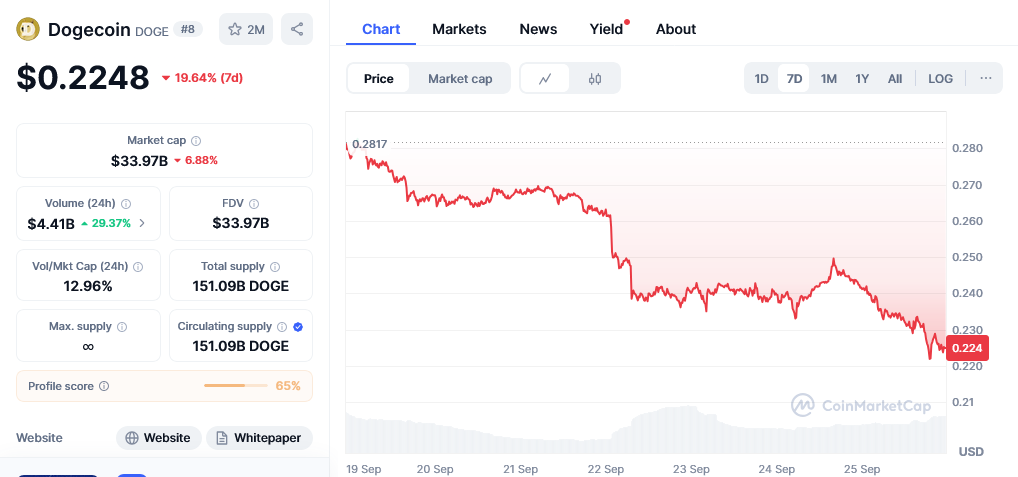Click the share icon next to the watchlist star
This screenshot has width=1018, height=477.
(297, 29)
